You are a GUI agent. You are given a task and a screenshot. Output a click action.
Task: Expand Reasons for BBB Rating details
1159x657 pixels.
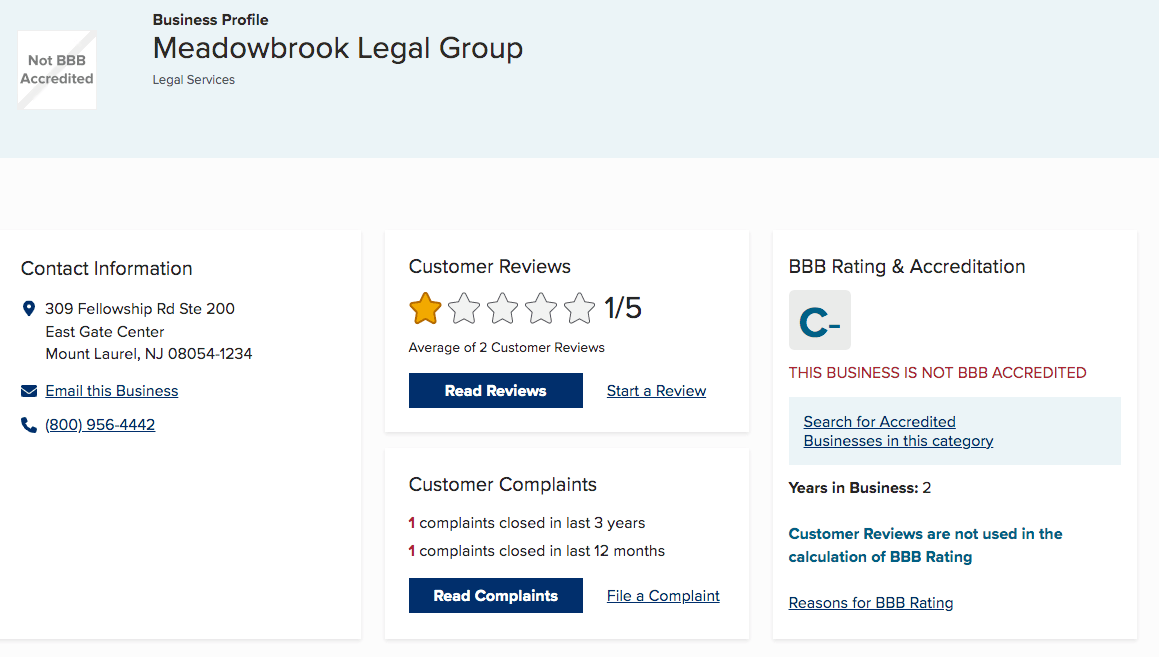tap(870, 602)
